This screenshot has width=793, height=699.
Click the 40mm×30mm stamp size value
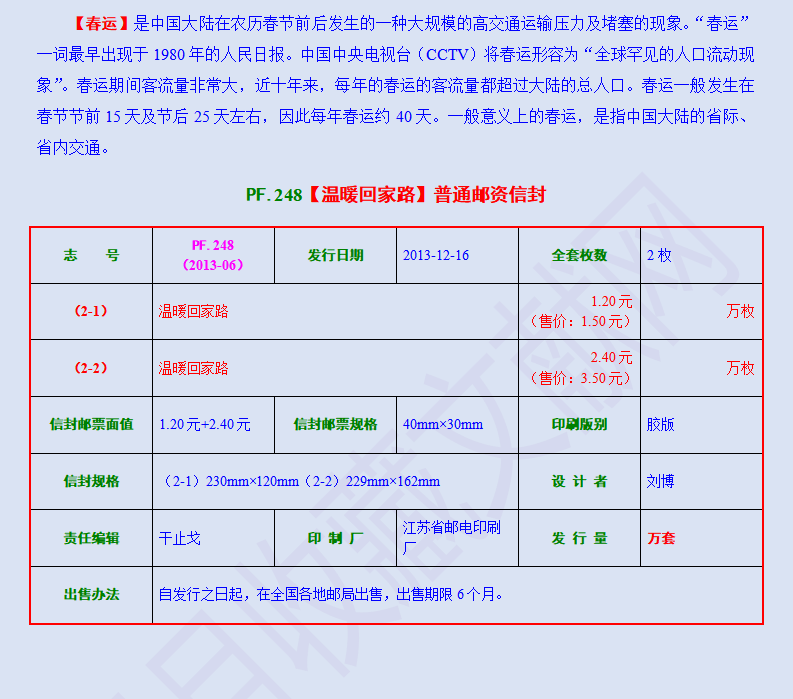point(443,424)
